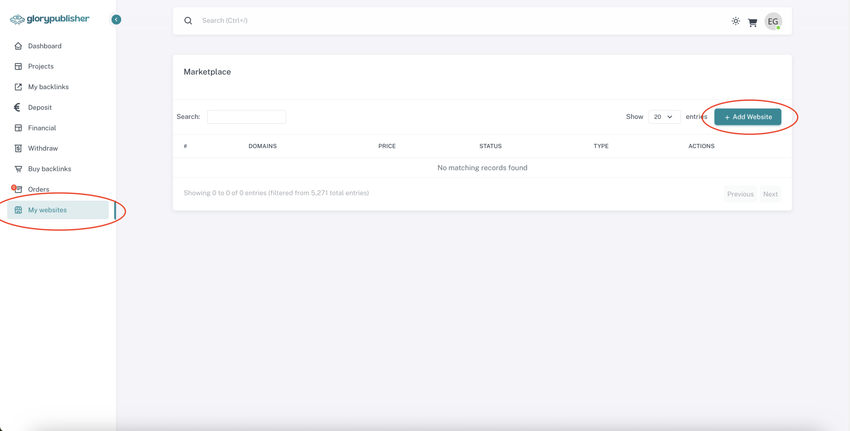850x431 pixels.
Task: Click the Marketplace heading text
Action: tap(207, 72)
